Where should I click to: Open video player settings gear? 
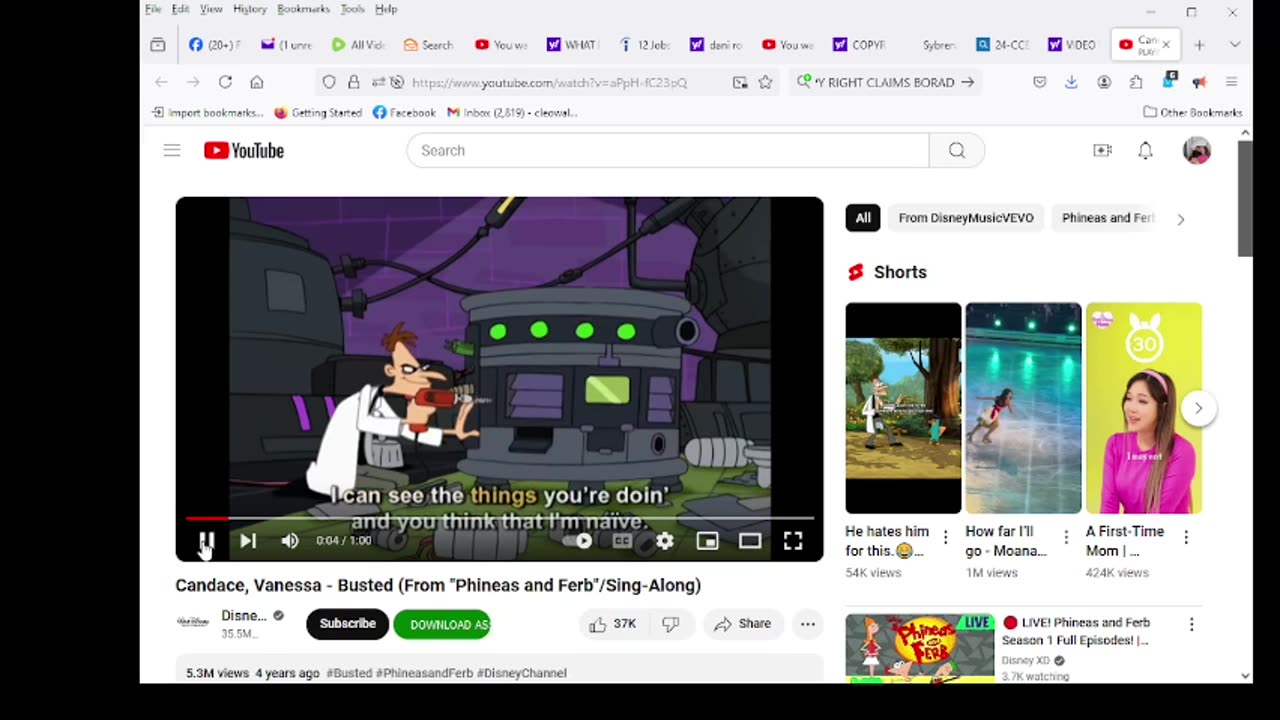click(x=665, y=541)
